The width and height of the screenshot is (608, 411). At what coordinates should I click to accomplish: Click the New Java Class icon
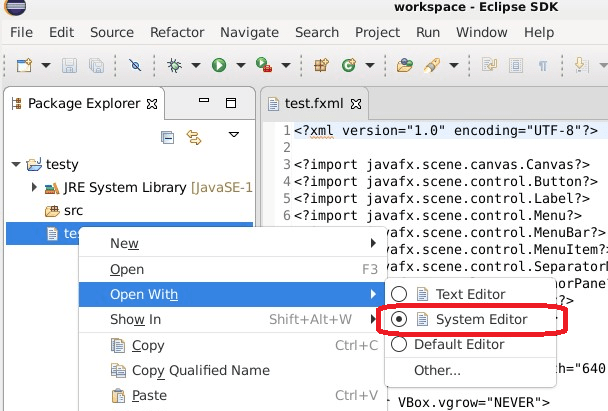click(349, 65)
